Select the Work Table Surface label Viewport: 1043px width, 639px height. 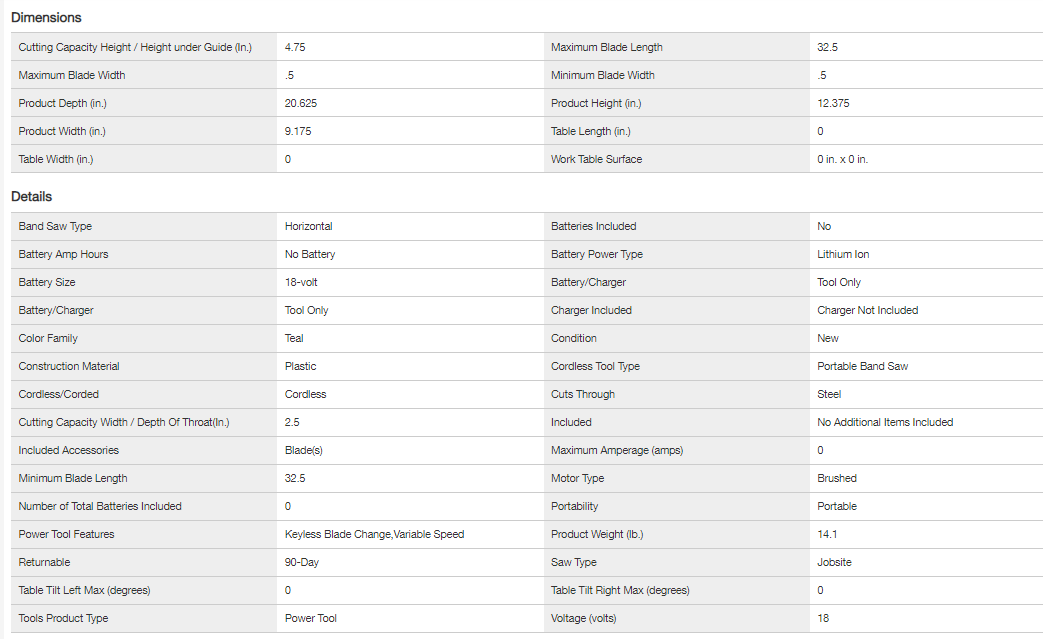[596, 159]
